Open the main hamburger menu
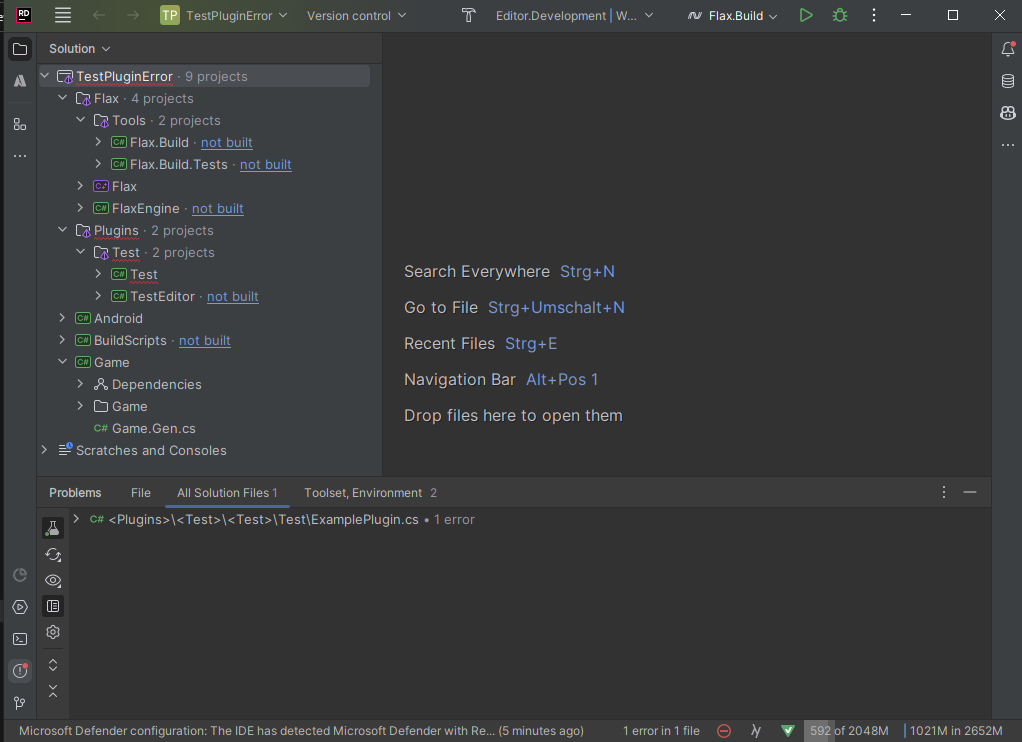 point(62,15)
